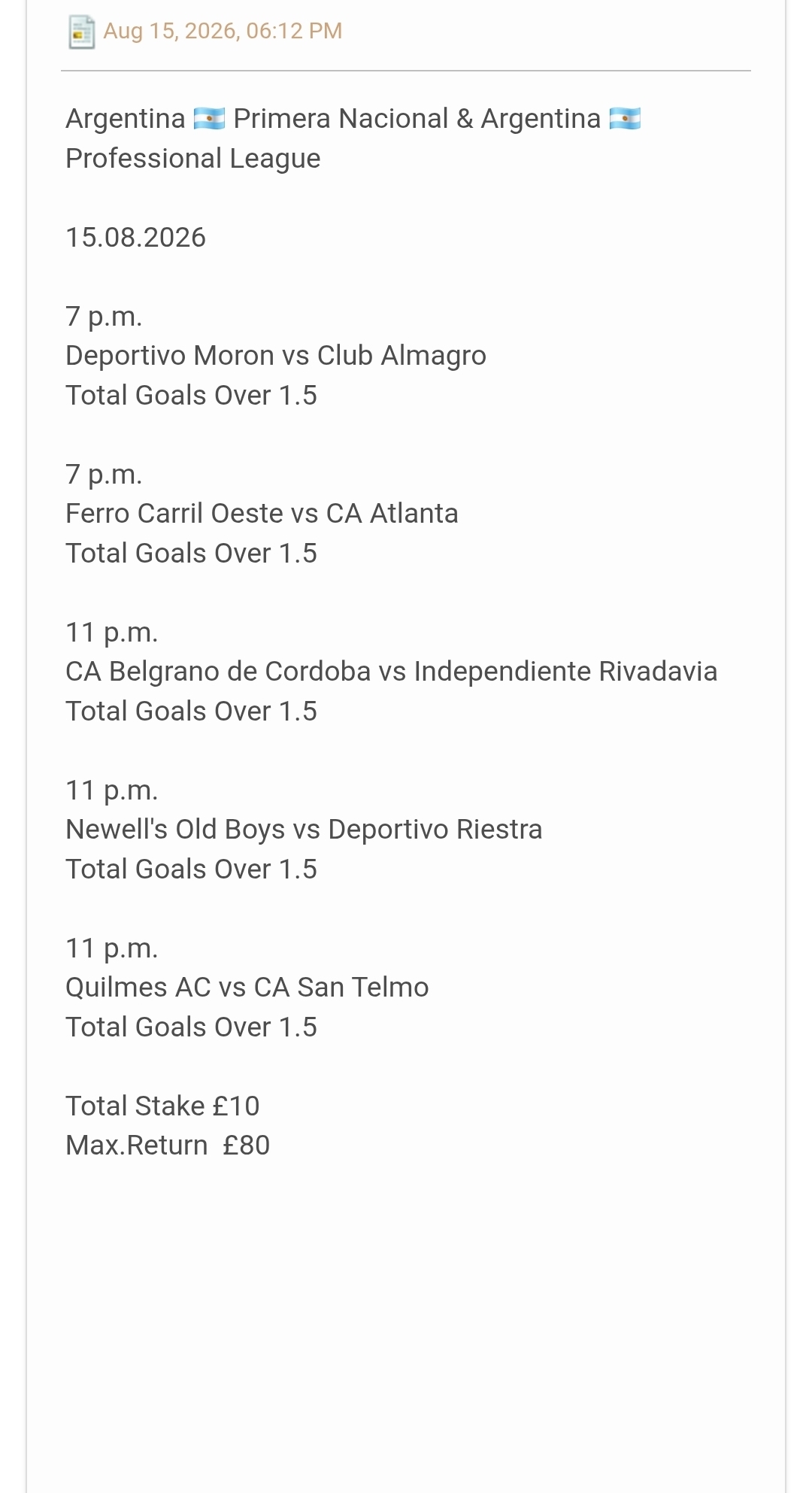Click the second Argentina flag emoji

(625, 119)
